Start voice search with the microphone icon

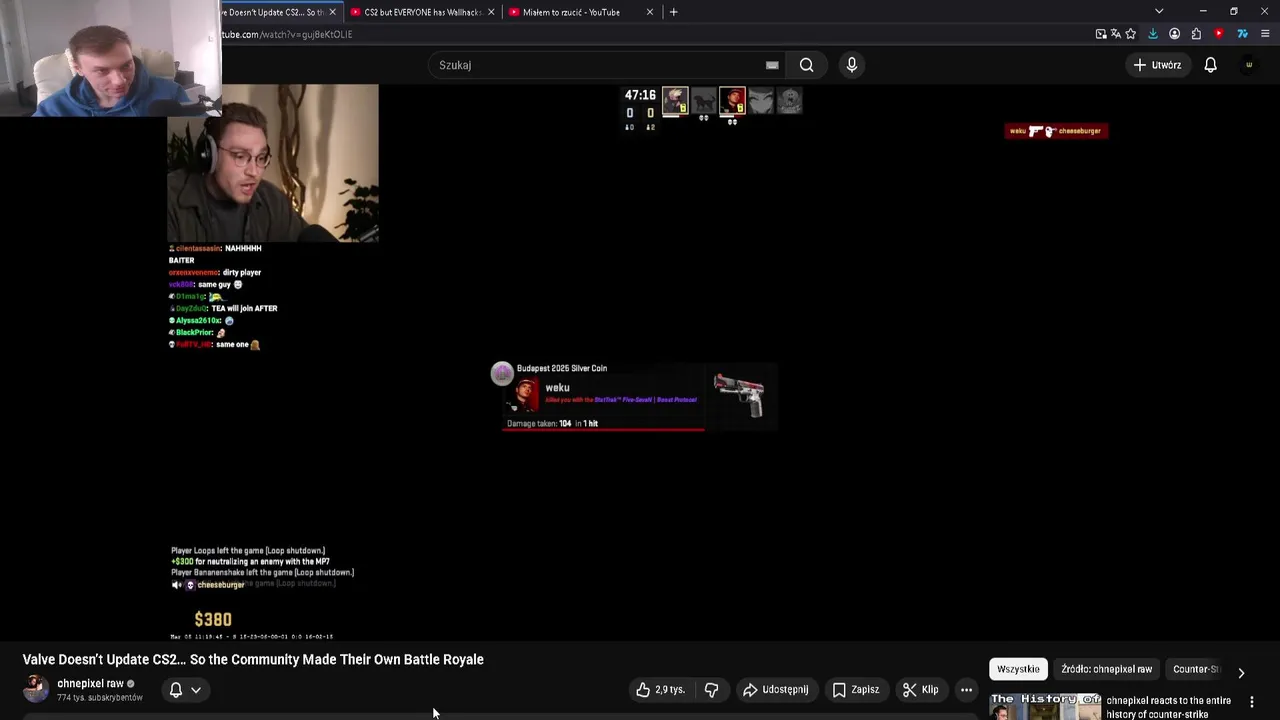tap(852, 65)
